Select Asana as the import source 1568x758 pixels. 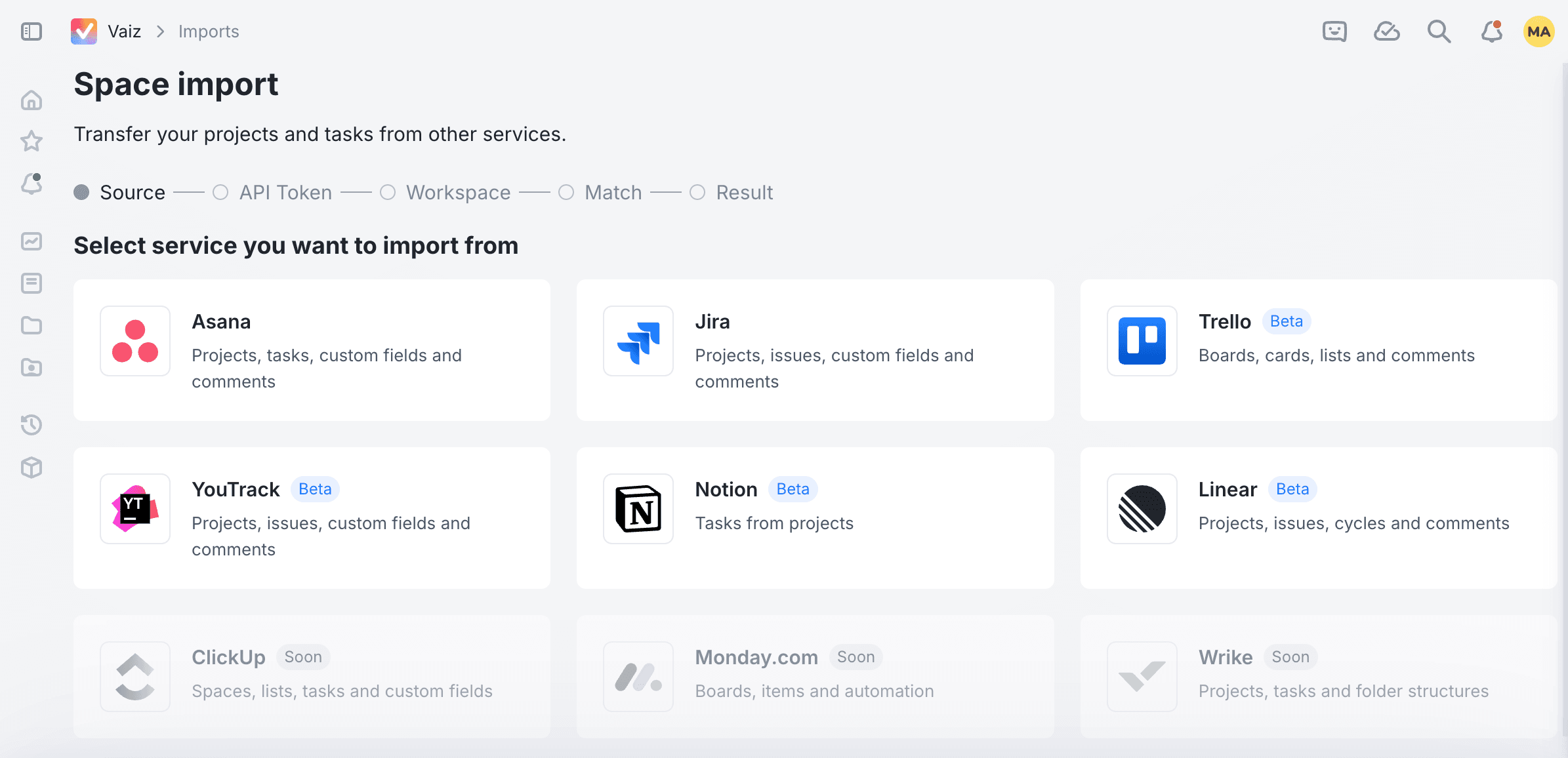click(312, 351)
